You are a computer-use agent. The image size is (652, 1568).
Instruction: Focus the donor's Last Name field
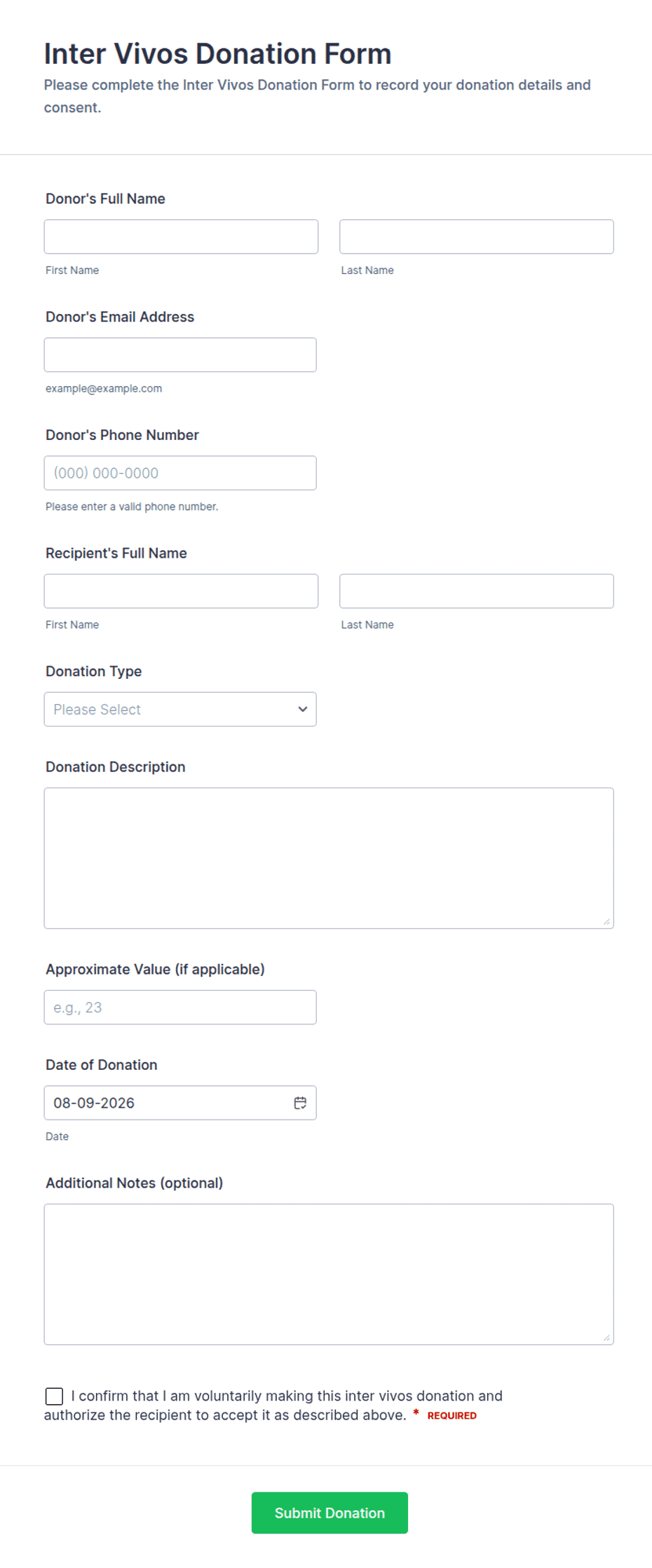[x=477, y=237]
